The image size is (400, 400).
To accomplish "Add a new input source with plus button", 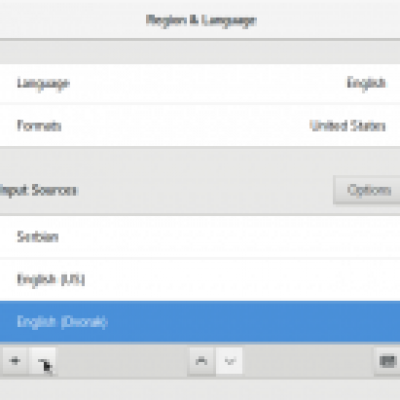I will pos(15,361).
